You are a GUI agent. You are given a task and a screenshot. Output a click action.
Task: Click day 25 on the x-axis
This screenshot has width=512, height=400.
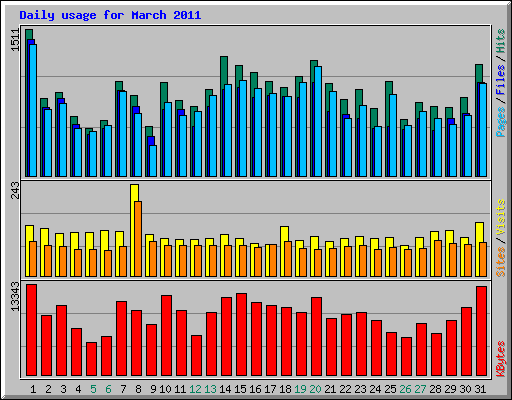coord(390,389)
